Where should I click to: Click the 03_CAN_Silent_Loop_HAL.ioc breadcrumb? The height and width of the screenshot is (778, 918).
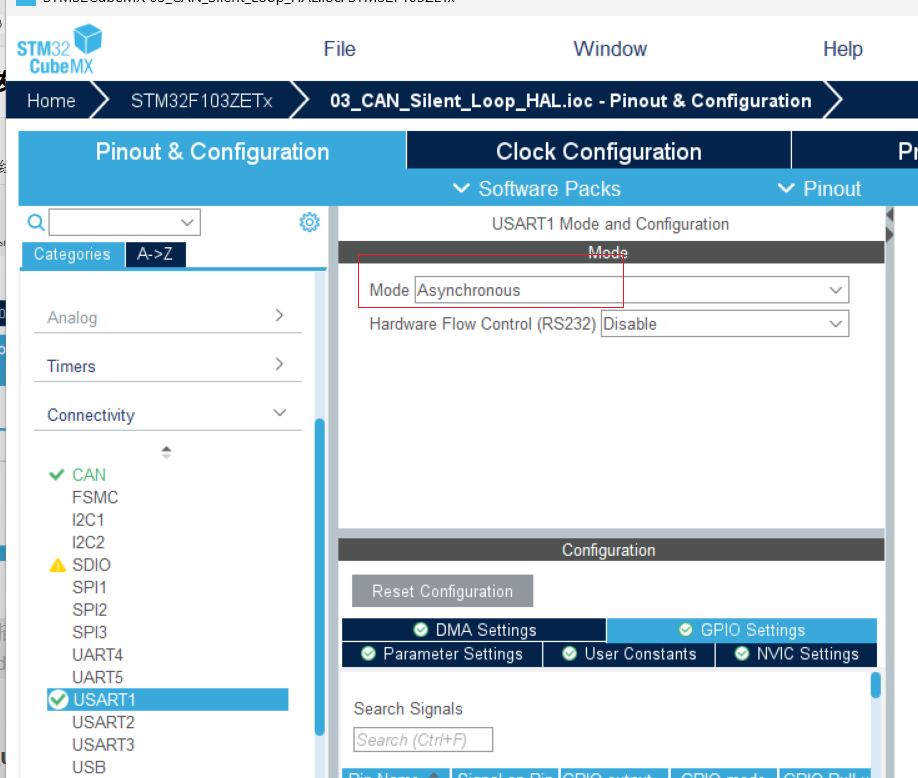pos(570,101)
